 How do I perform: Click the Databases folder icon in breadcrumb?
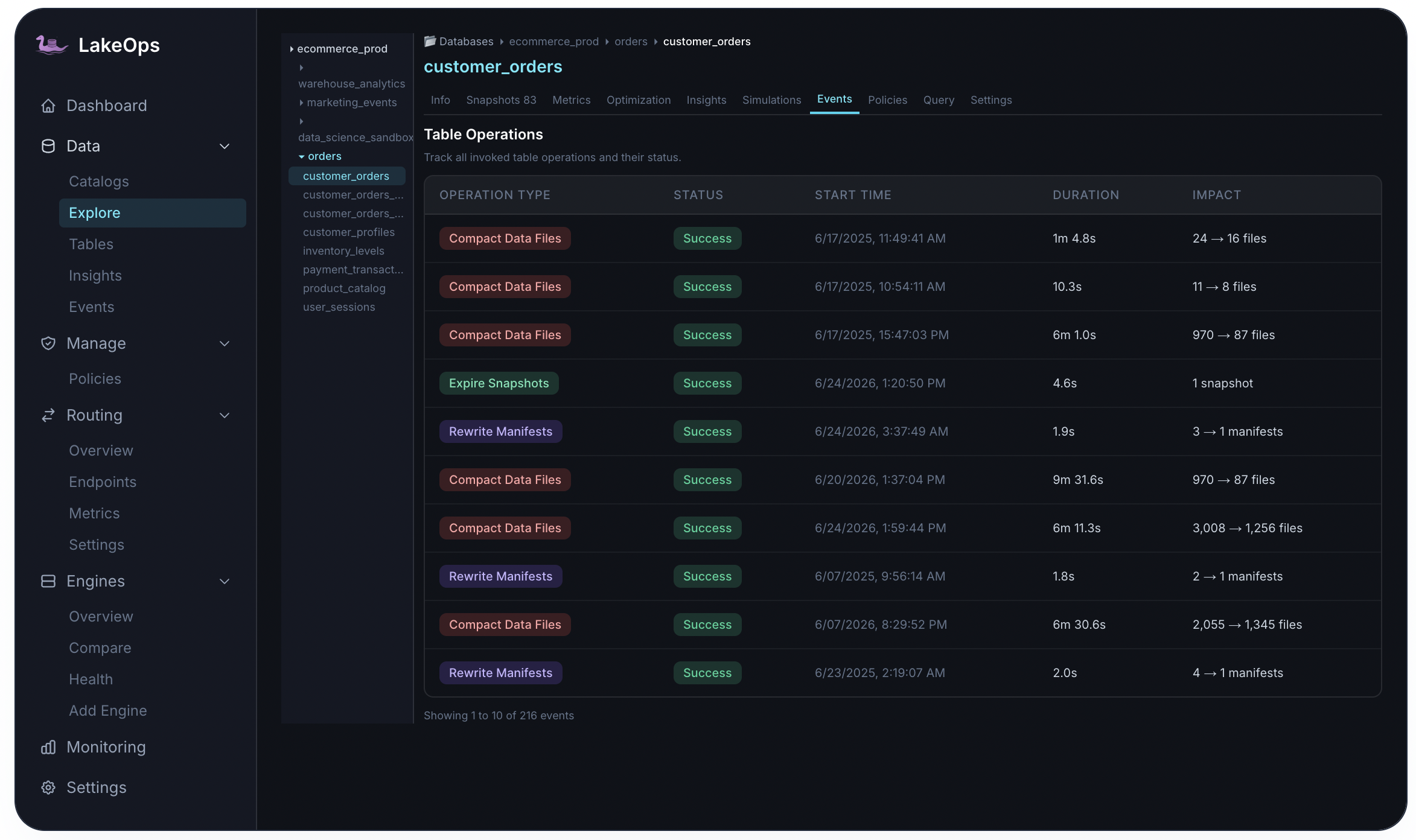point(430,41)
